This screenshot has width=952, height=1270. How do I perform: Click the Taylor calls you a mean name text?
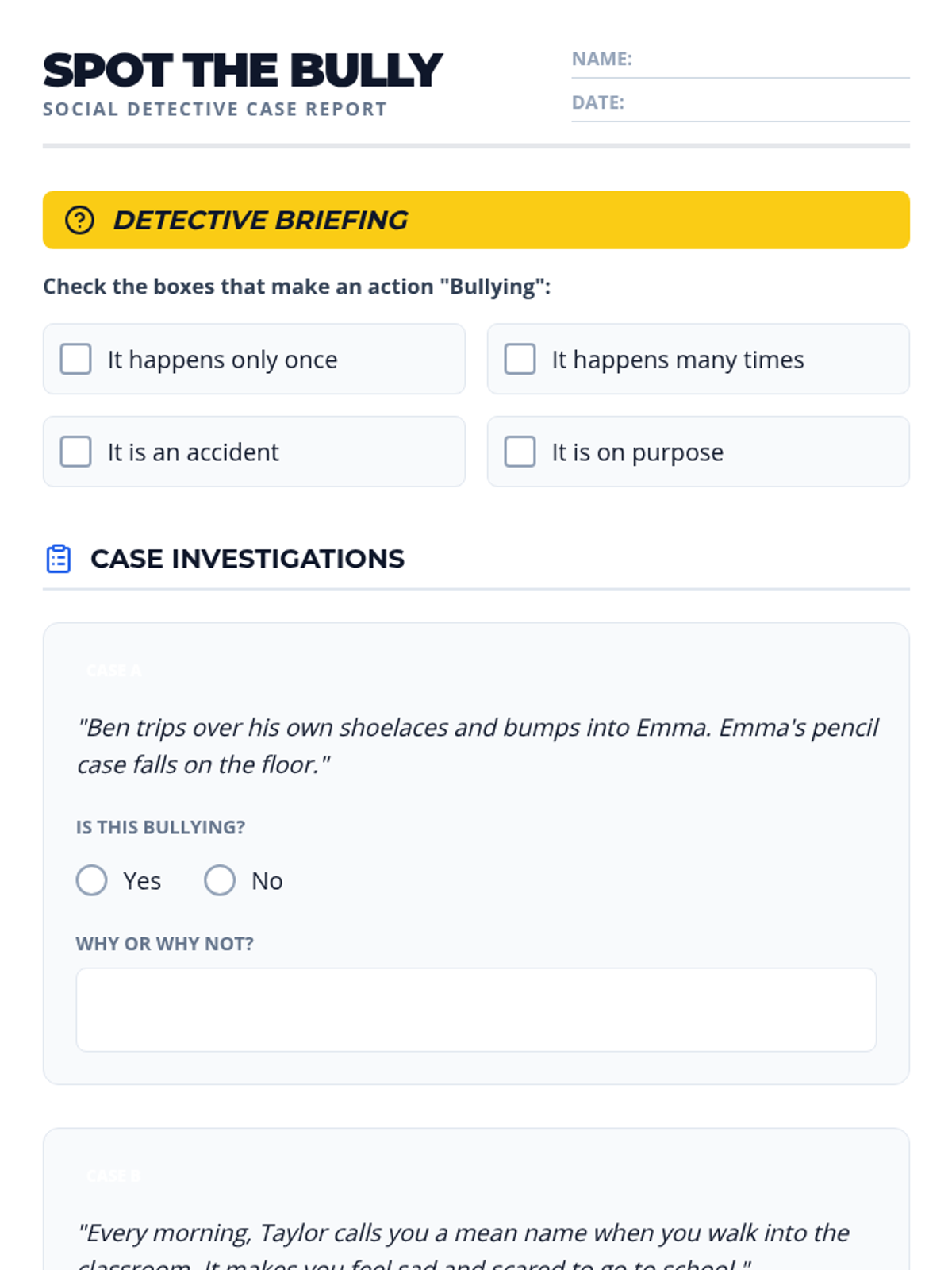click(x=463, y=1248)
